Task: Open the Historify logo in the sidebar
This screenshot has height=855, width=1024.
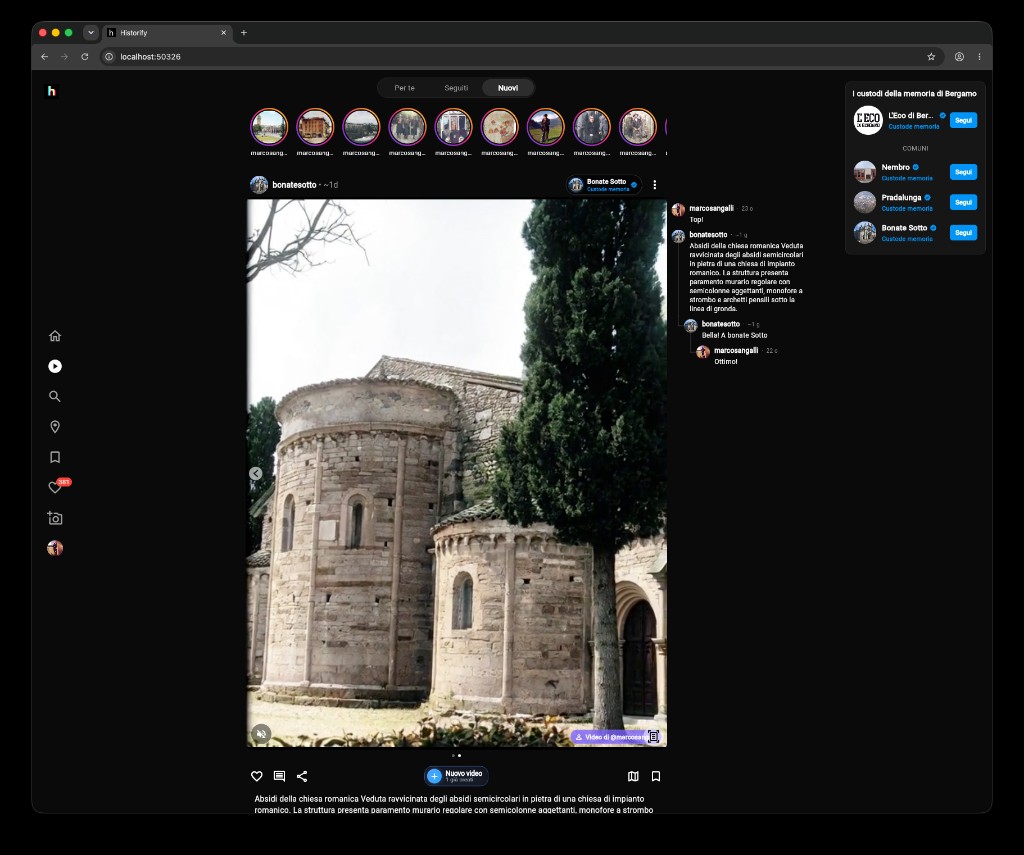Action: click(52, 91)
